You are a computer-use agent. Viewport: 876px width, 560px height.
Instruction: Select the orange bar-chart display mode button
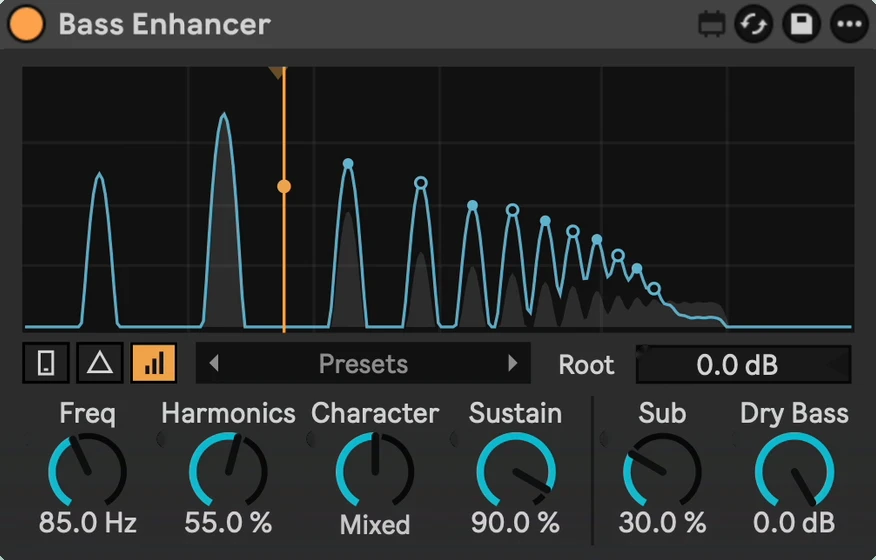154,363
